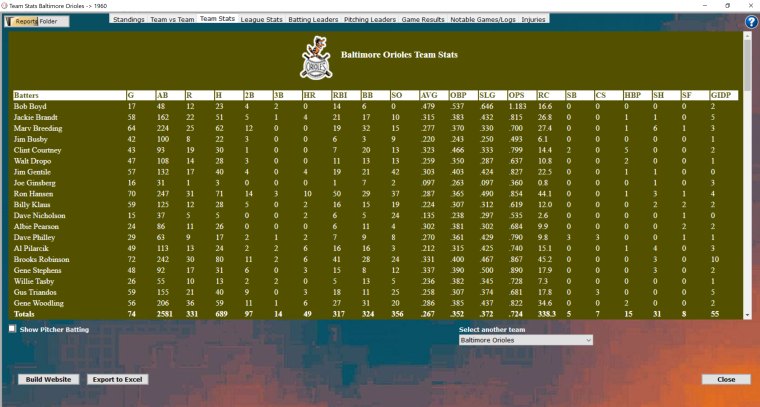The height and width of the screenshot is (407, 760).
Task: Open the League Stats tab
Action: [x=261, y=19]
